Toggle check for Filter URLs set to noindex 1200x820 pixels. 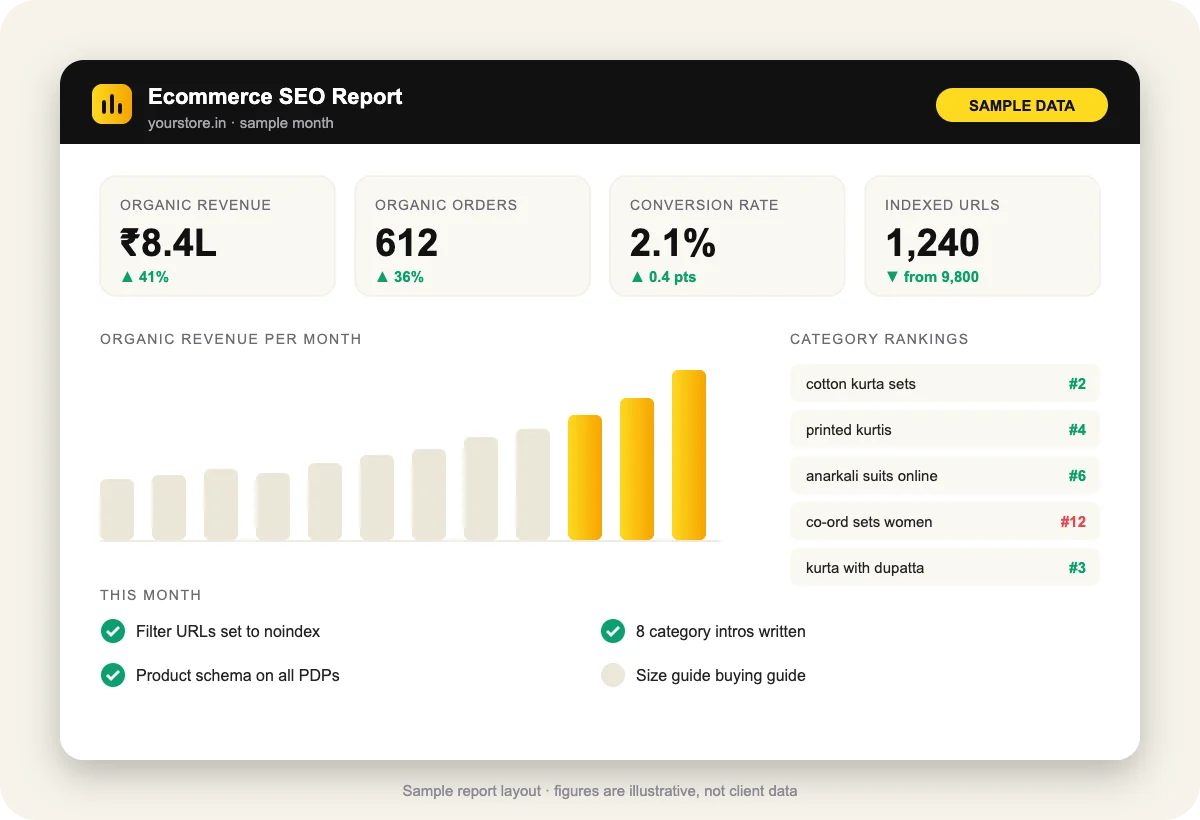[113, 631]
